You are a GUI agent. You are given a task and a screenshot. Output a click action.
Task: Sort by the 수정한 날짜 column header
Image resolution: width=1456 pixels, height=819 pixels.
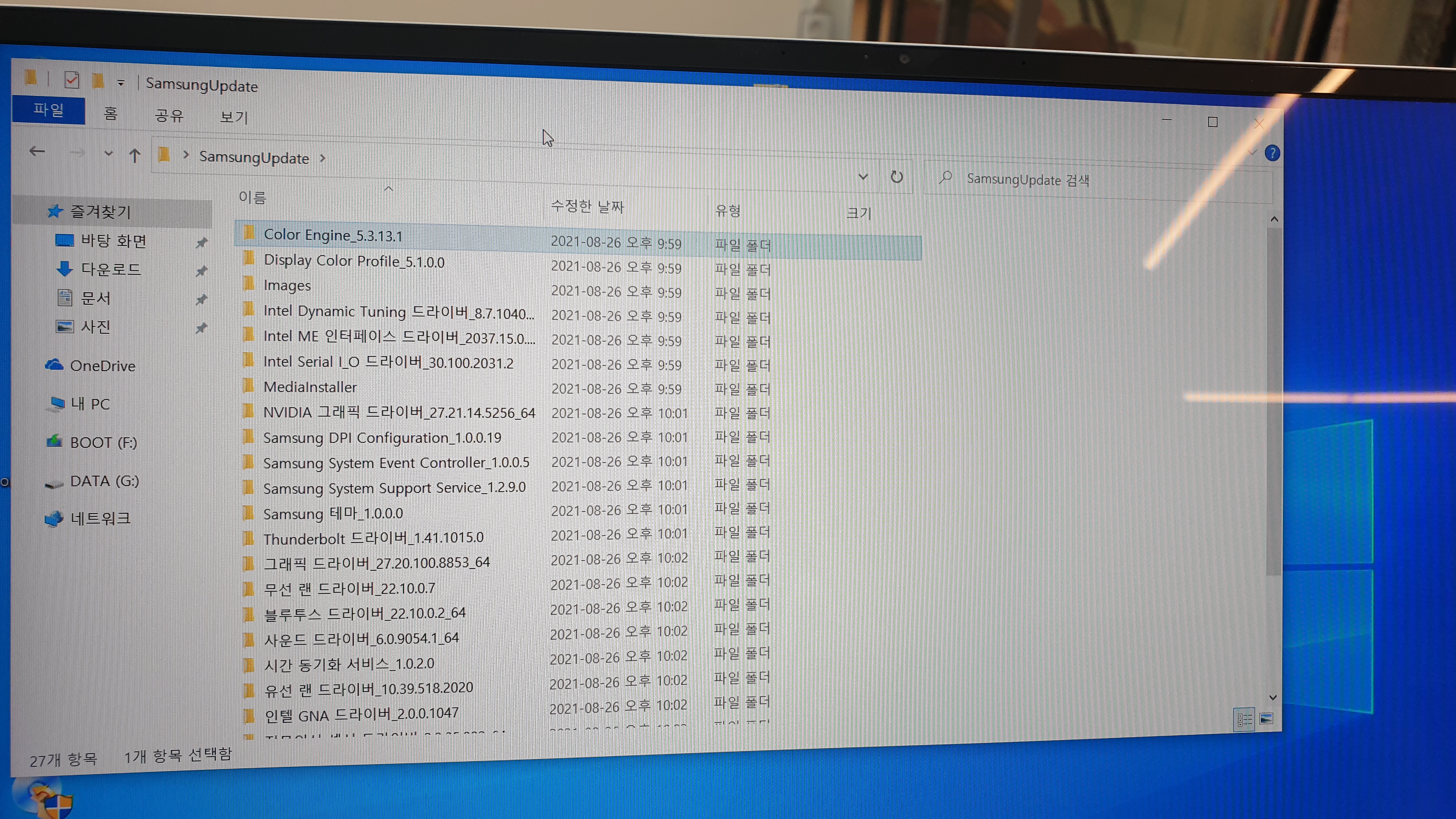pyautogui.click(x=587, y=206)
